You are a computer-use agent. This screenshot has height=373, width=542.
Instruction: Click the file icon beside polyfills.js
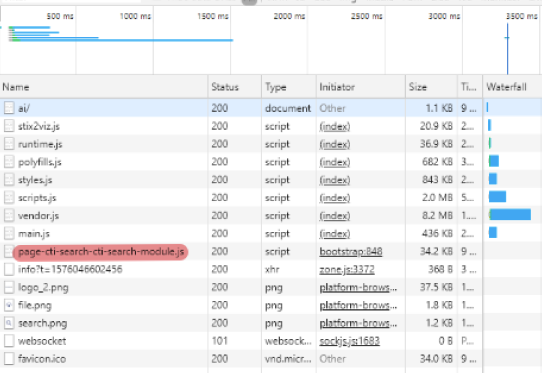(9, 162)
